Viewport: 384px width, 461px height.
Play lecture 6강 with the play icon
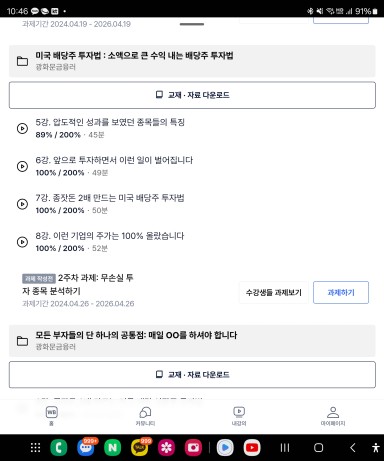point(22,166)
